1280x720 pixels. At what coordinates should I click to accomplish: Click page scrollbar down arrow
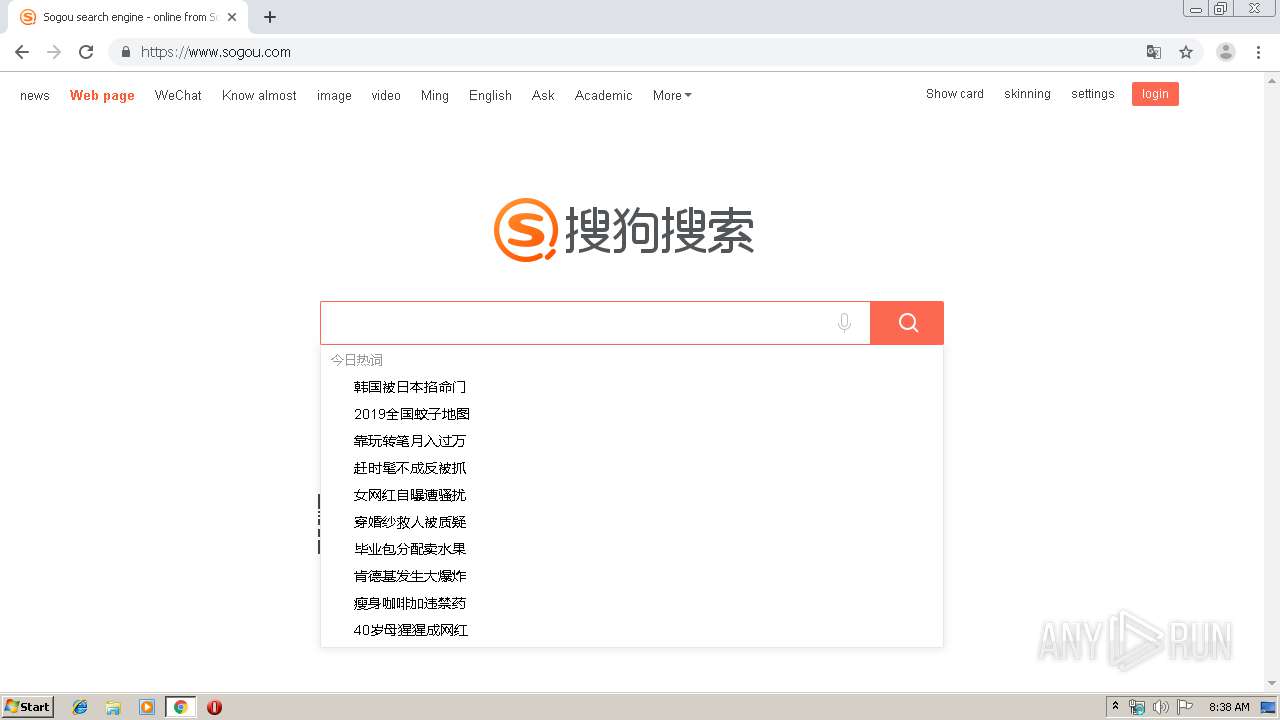click(1272, 684)
